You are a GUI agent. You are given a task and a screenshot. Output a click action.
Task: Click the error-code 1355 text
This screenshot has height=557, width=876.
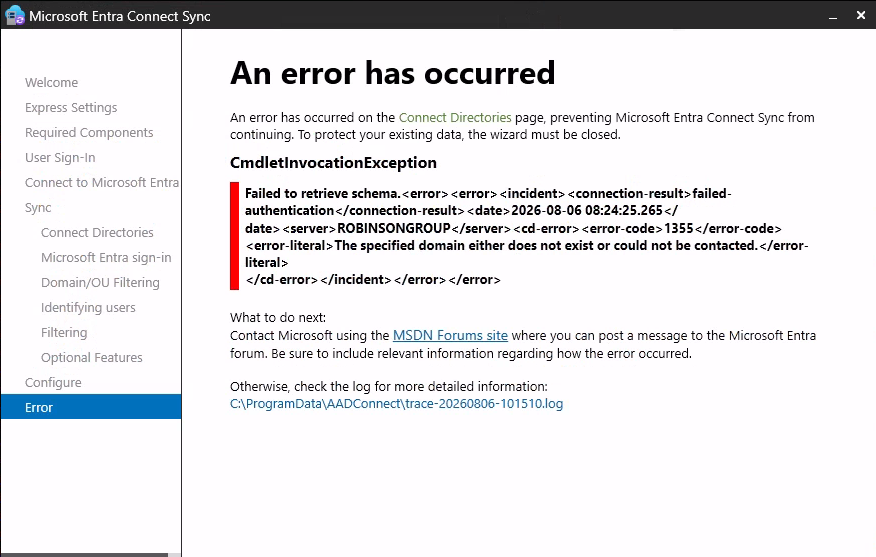tap(678, 228)
